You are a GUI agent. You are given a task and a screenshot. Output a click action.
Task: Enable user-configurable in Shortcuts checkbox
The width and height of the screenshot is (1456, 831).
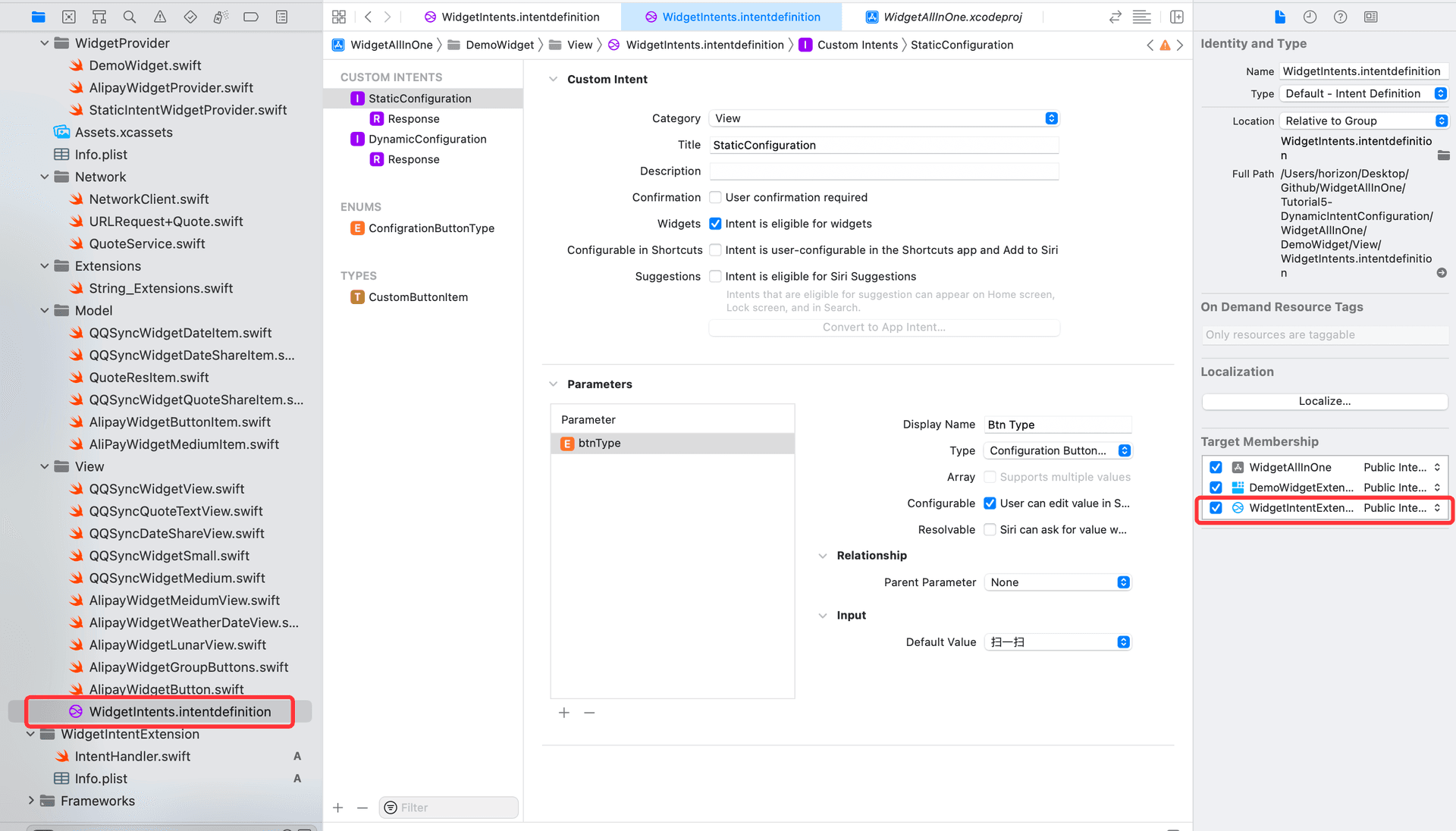pyautogui.click(x=715, y=250)
